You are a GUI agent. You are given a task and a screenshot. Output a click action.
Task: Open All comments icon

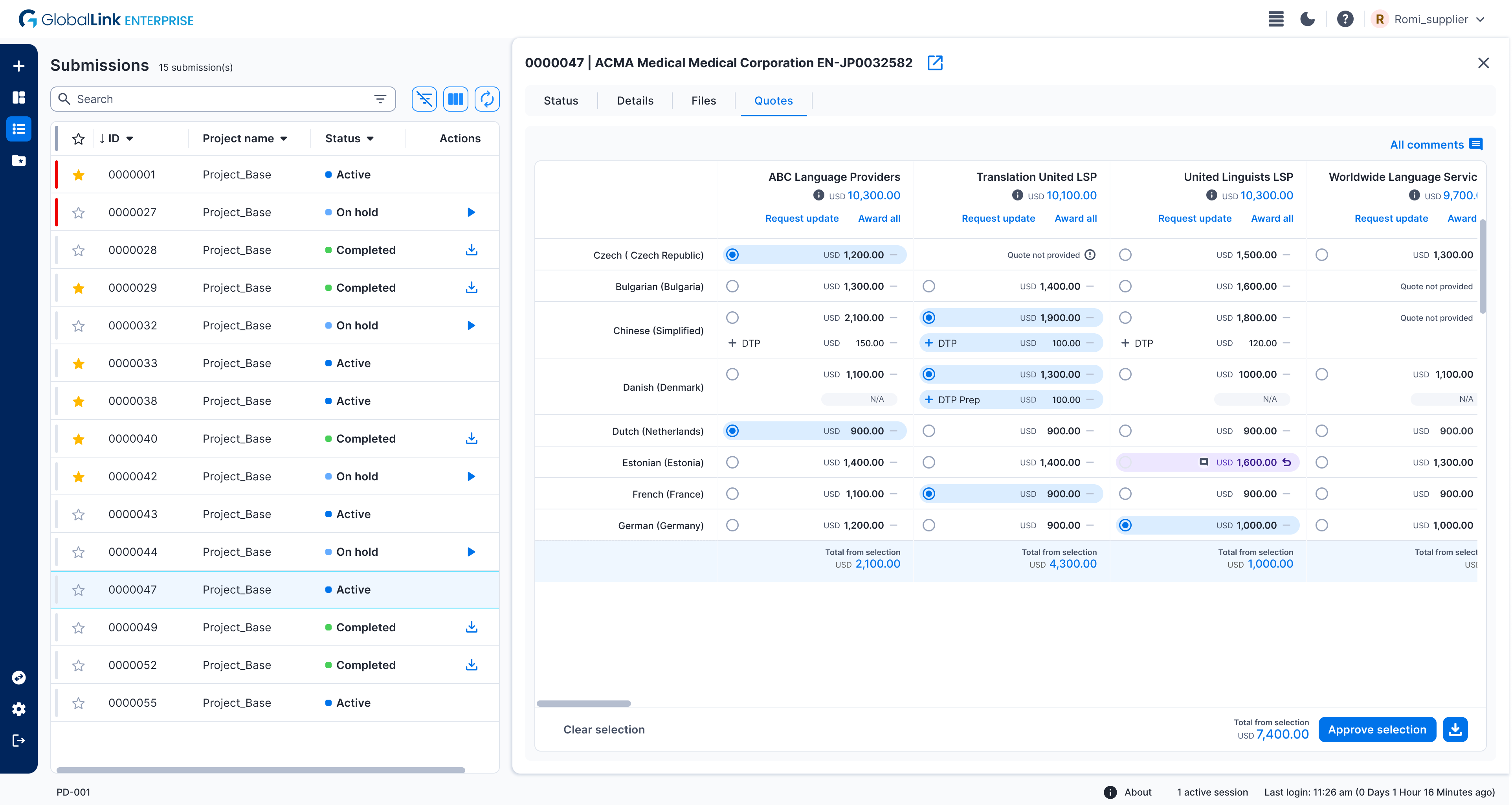[1475, 144]
